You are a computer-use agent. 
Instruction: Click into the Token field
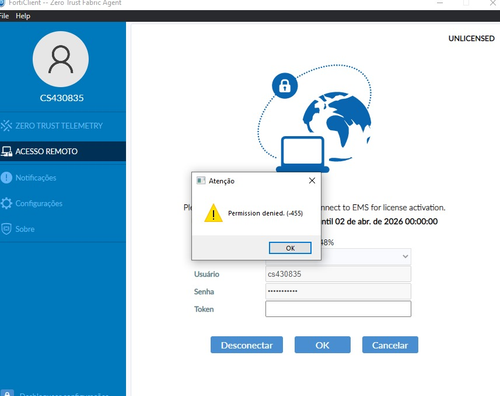click(x=338, y=309)
